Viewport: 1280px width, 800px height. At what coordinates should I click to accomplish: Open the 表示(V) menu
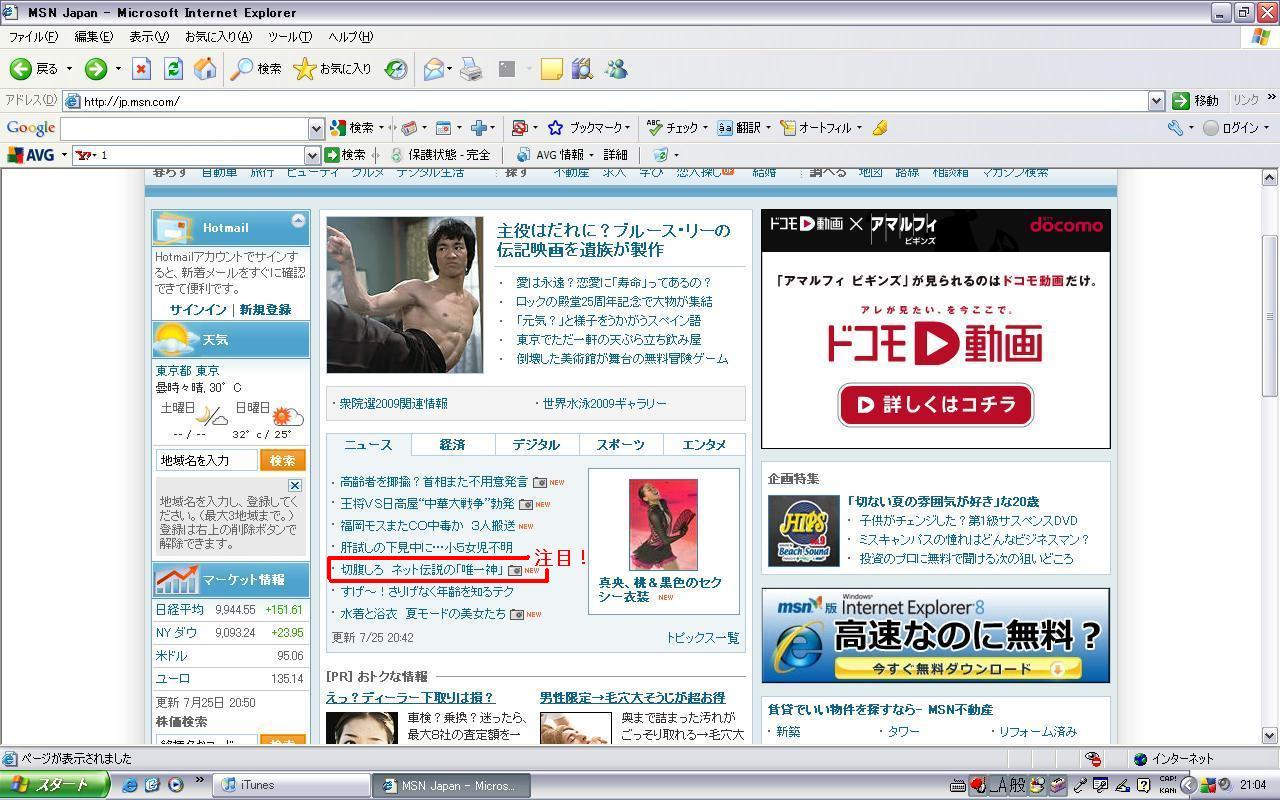(x=149, y=37)
